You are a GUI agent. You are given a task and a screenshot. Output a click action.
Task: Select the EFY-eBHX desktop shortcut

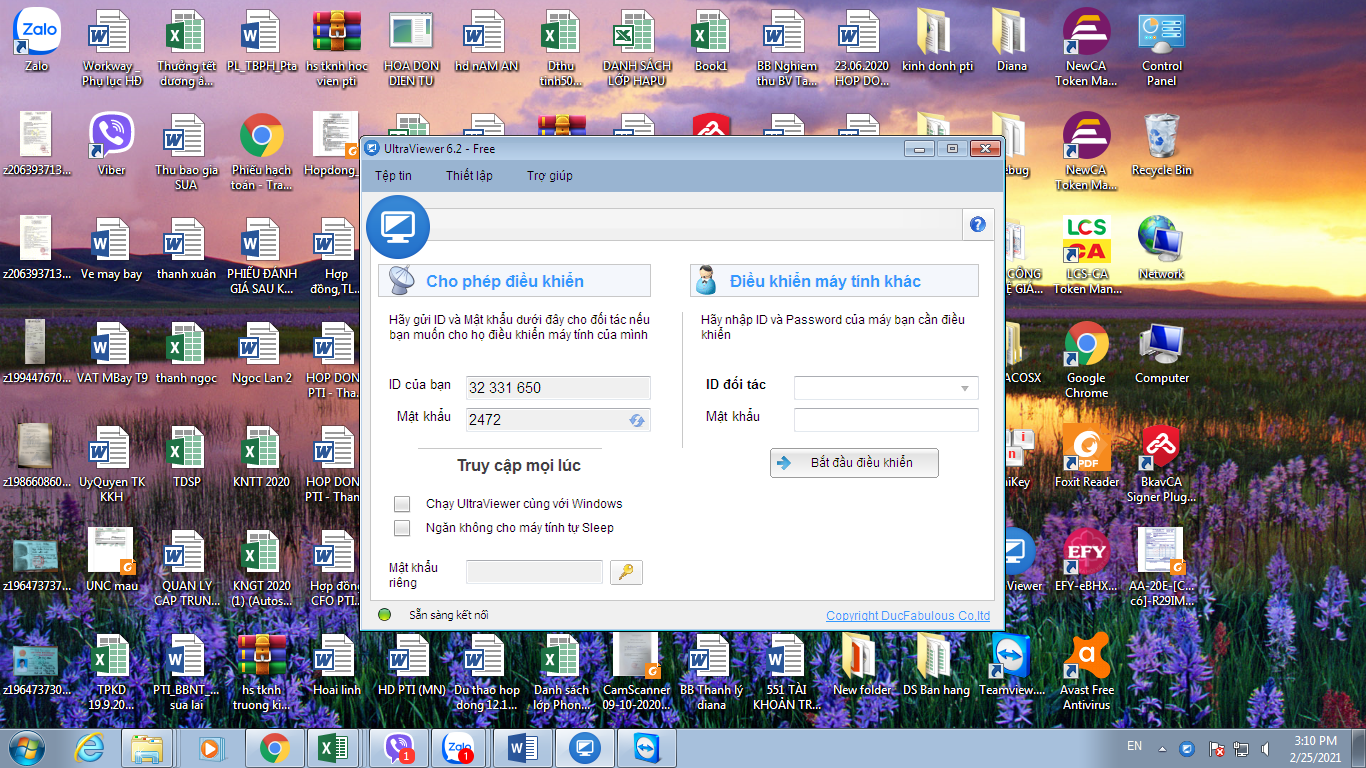pos(1087,560)
